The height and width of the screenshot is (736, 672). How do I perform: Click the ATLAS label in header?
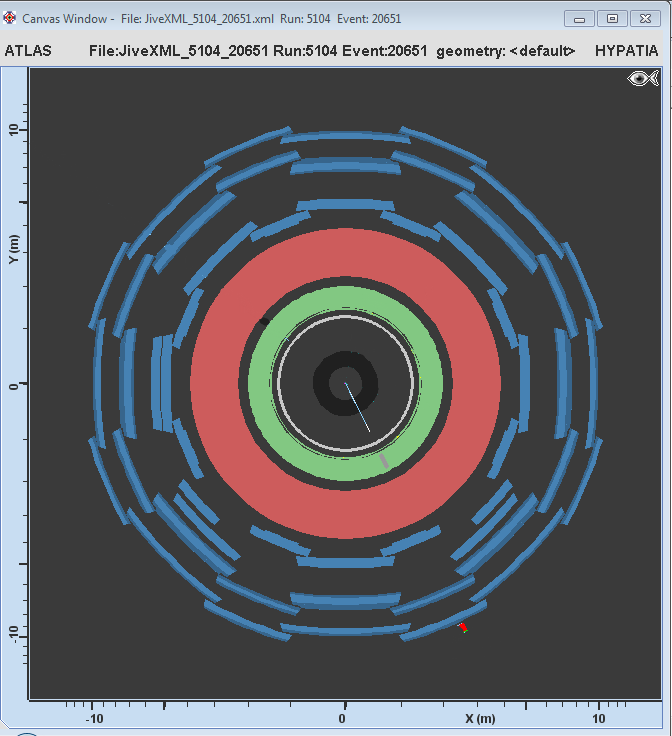point(29,51)
